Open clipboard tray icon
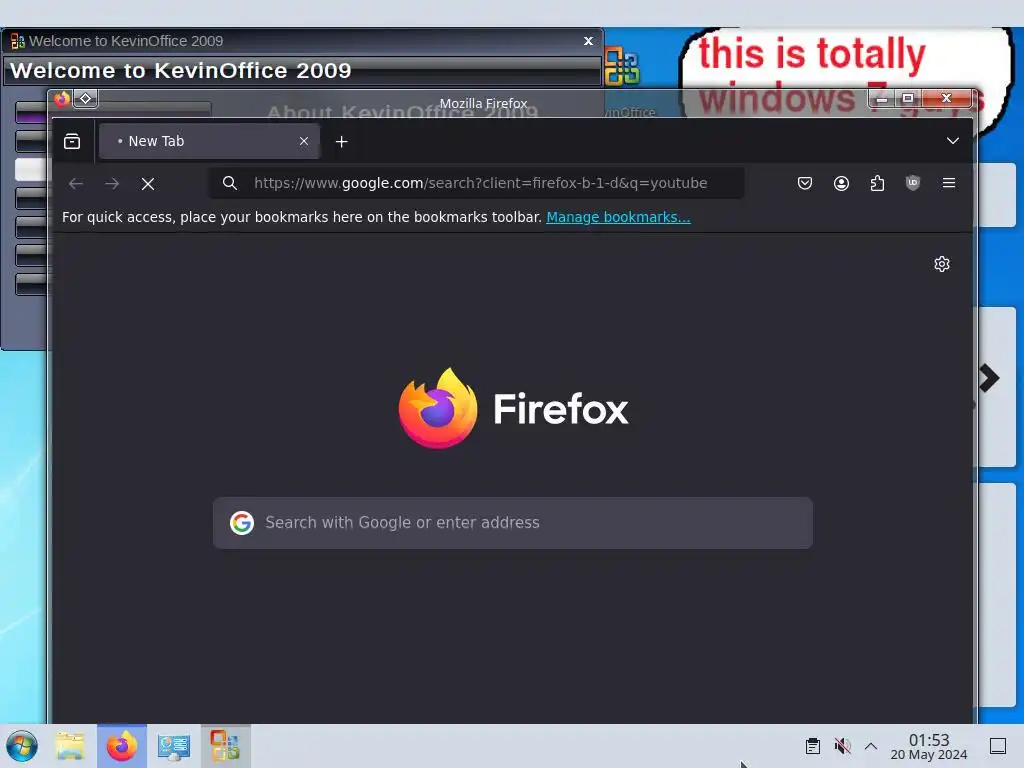1024x768 pixels. [x=813, y=746]
